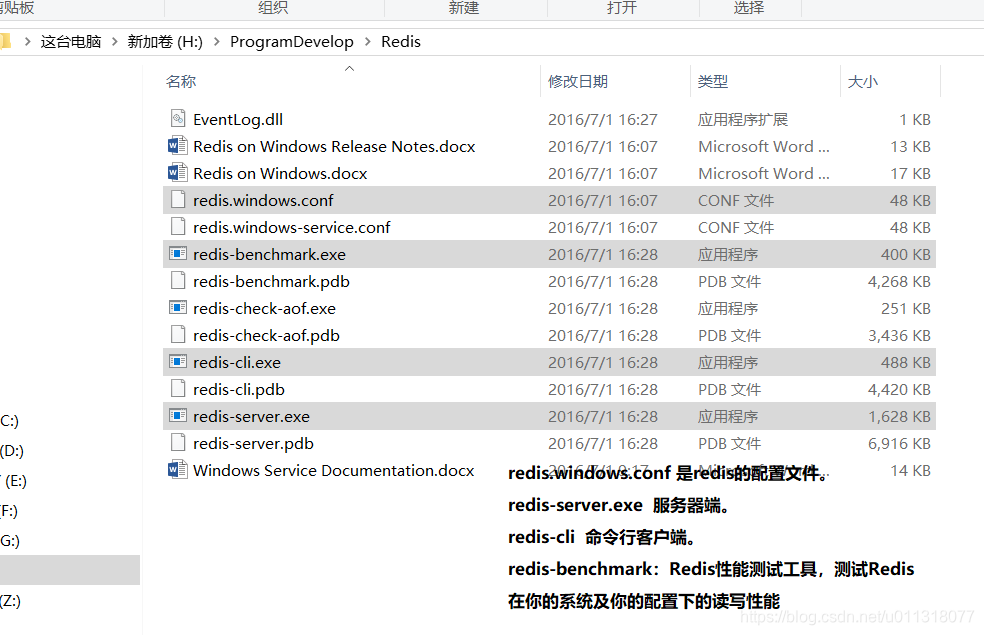This screenshot has width=984, height=635.
Task: Click the 应用程序扩展 type of EventLog.dll
Action: tap(743, 119)
